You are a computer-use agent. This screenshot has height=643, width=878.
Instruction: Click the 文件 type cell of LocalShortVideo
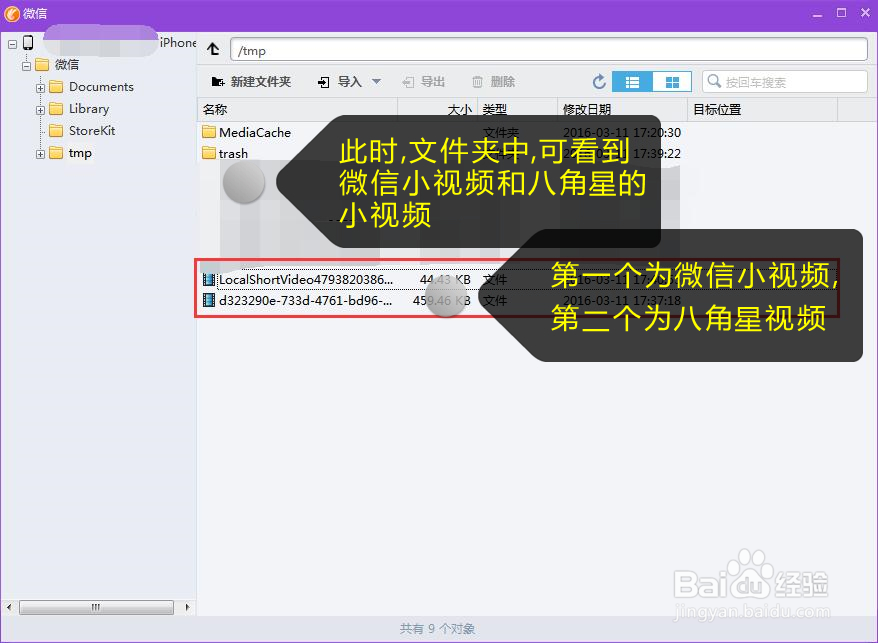coord(495,279)
